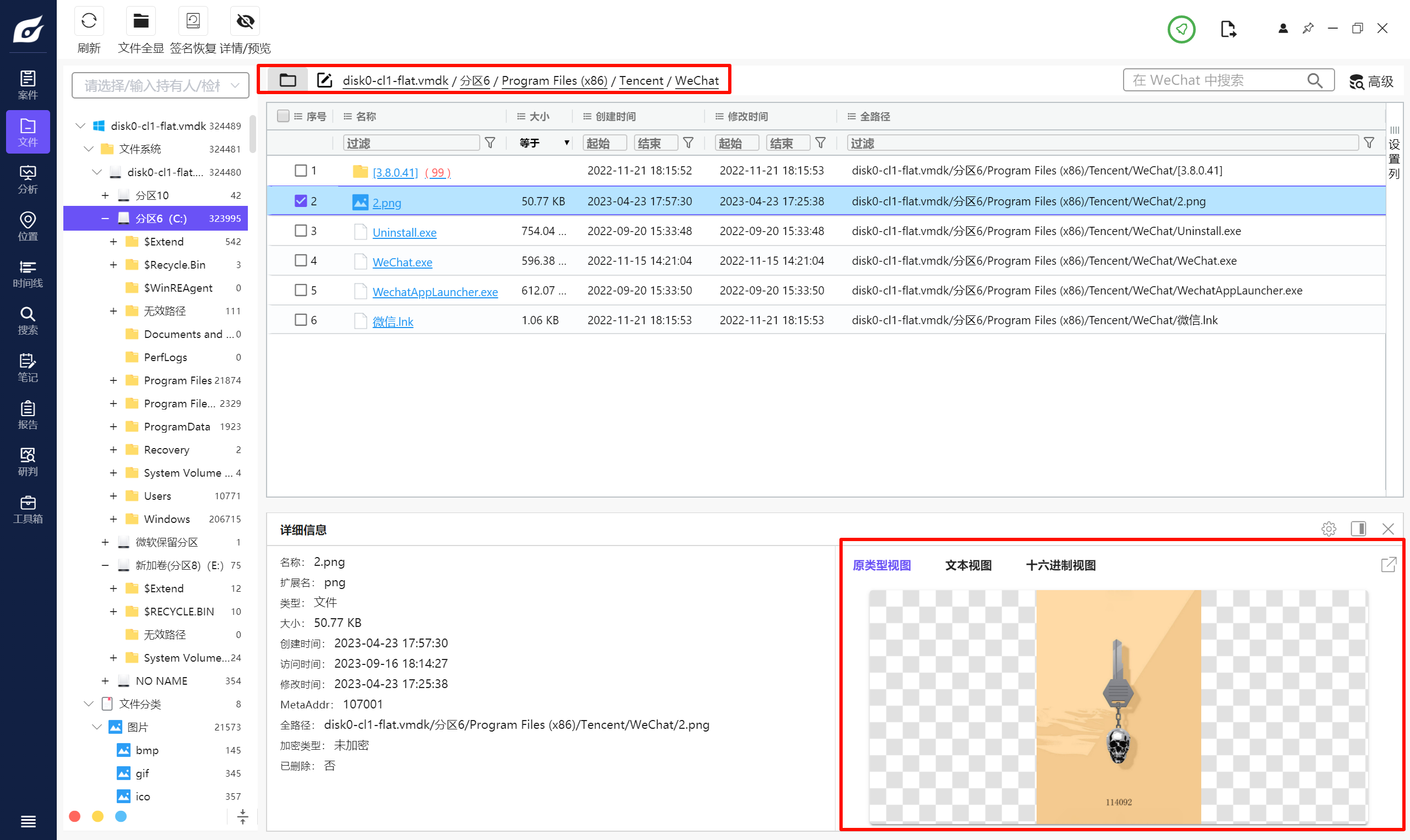1410x840 pixels.
Task: Expand the 分区10 tree node
Action: [105, 195]
